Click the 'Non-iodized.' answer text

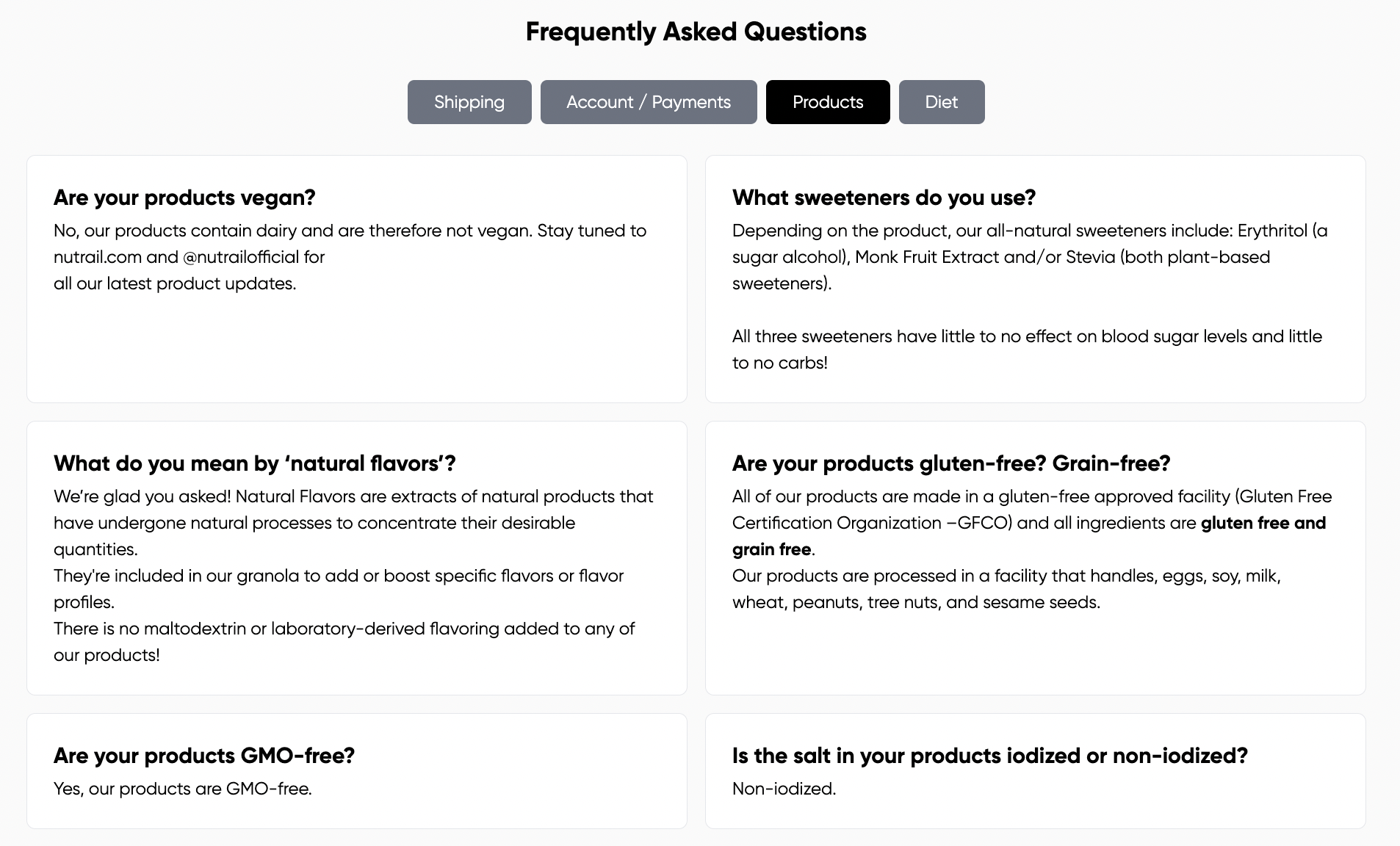pos(784,789)
